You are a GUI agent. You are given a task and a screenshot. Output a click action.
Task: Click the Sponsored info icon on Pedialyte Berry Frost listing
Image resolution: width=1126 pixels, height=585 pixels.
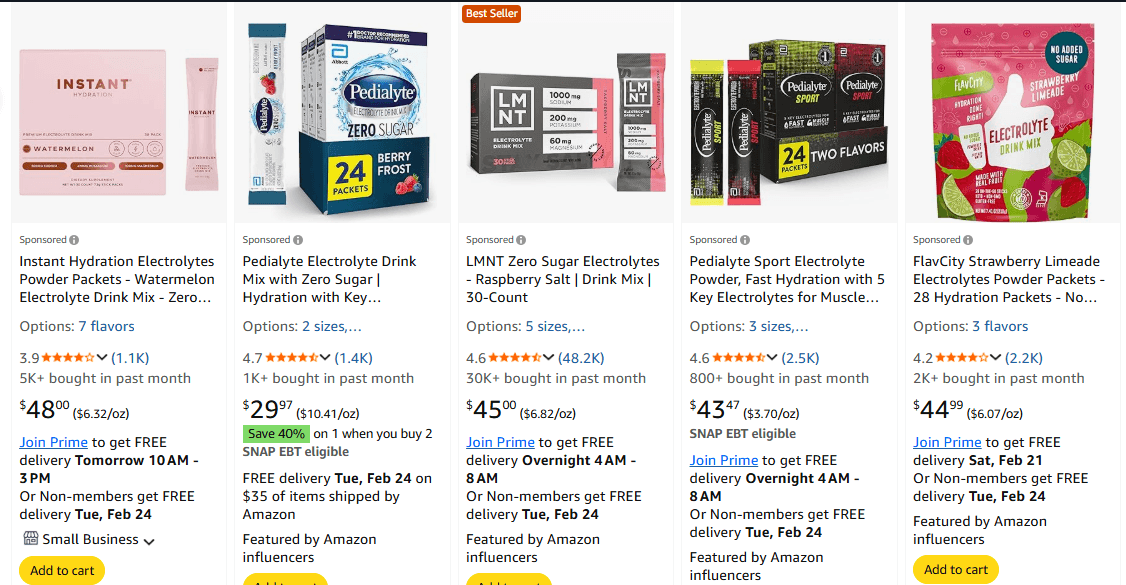pos(297,239)
